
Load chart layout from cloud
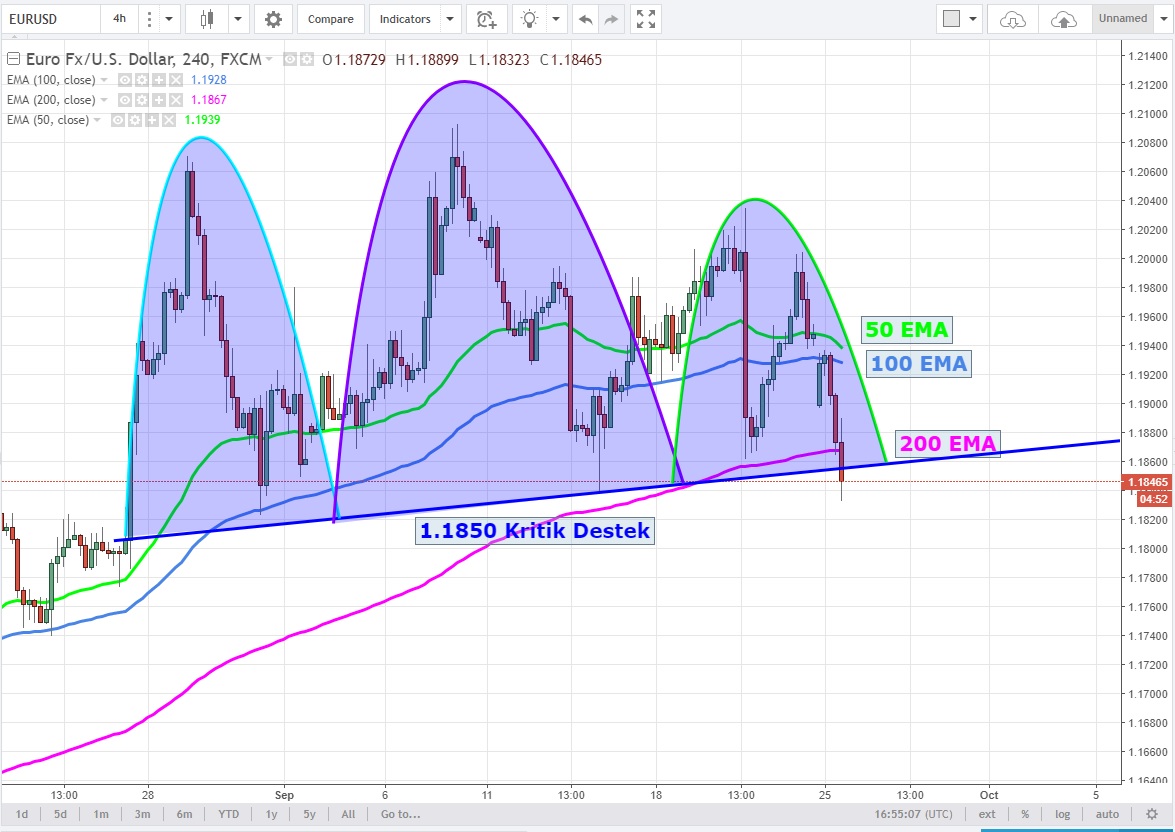click(x=1013, y=19)
